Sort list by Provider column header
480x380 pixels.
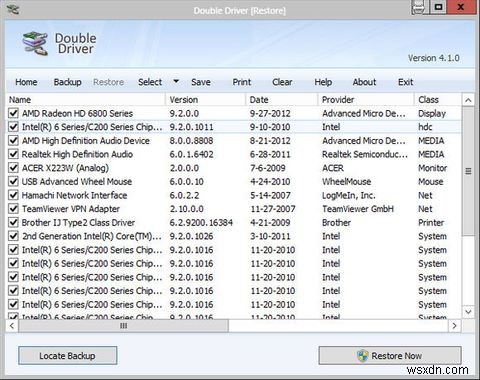[x=366, y=100]
